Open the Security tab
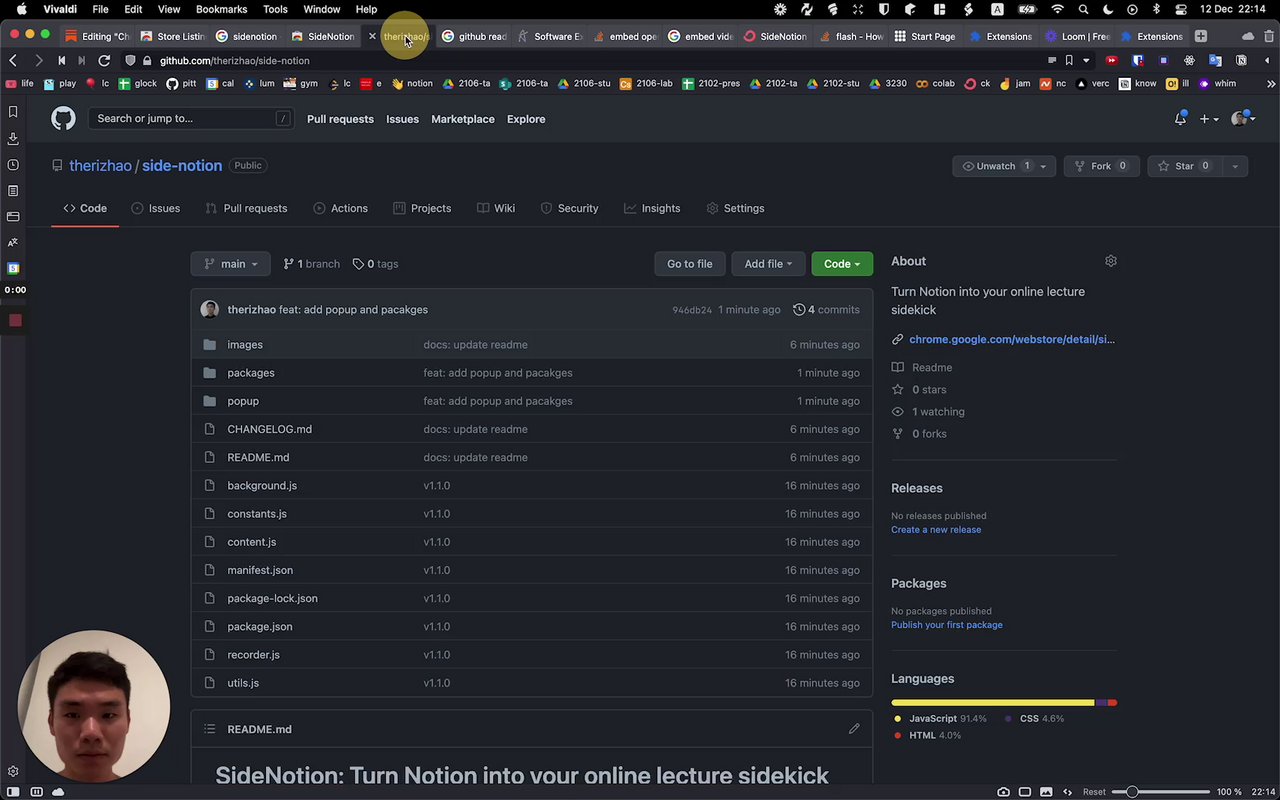1280x800 pixels. (569, 208)
